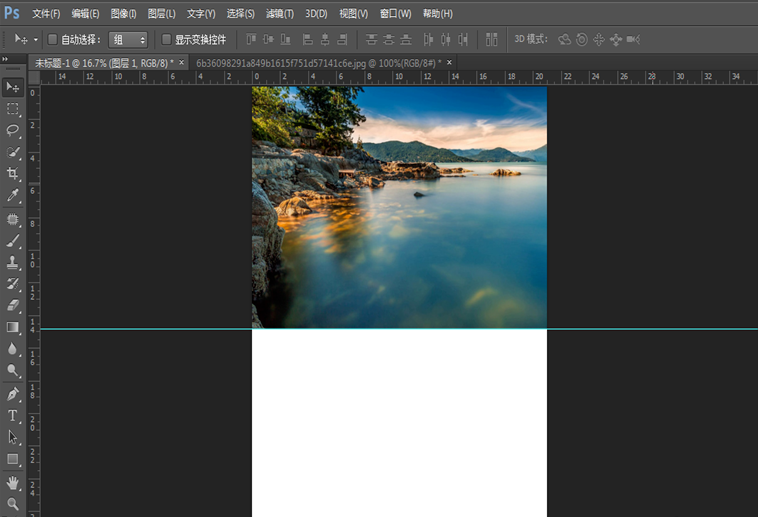
Task: Click the 3D scale camera icon
Action: pos(633,39)
